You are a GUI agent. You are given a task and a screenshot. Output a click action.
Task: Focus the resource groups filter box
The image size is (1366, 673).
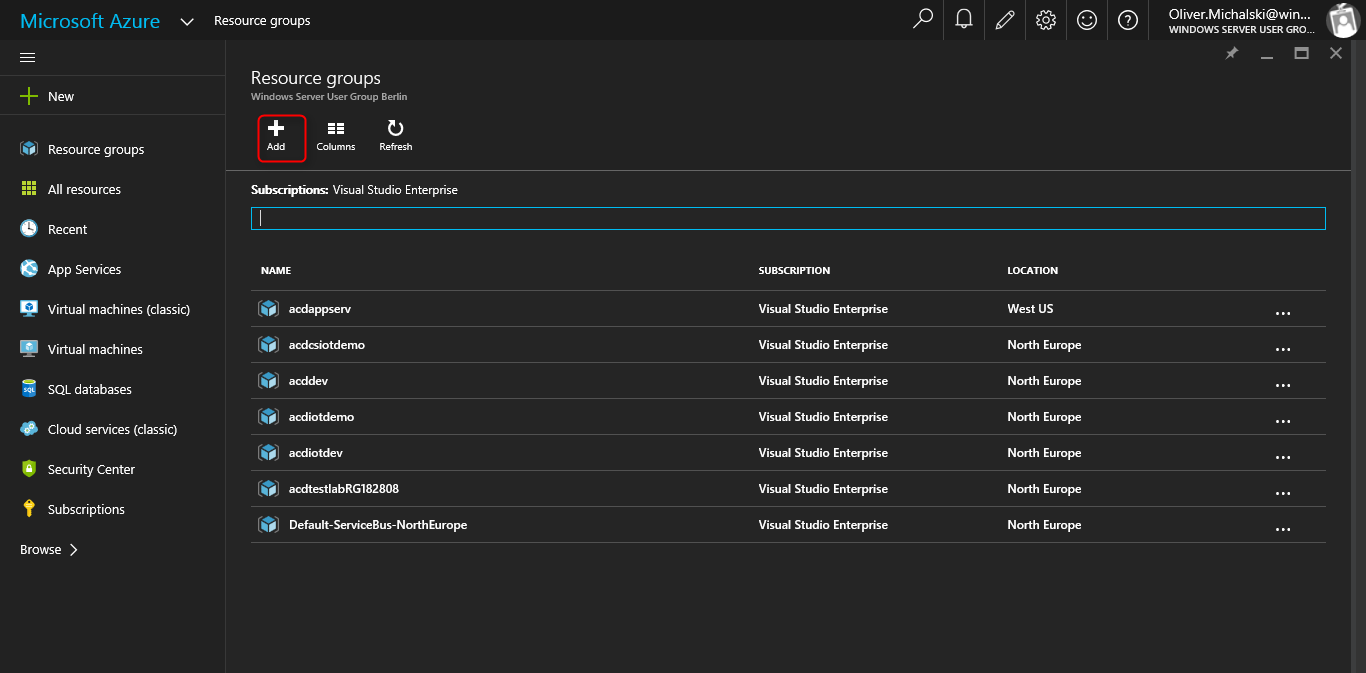point(788,218)
